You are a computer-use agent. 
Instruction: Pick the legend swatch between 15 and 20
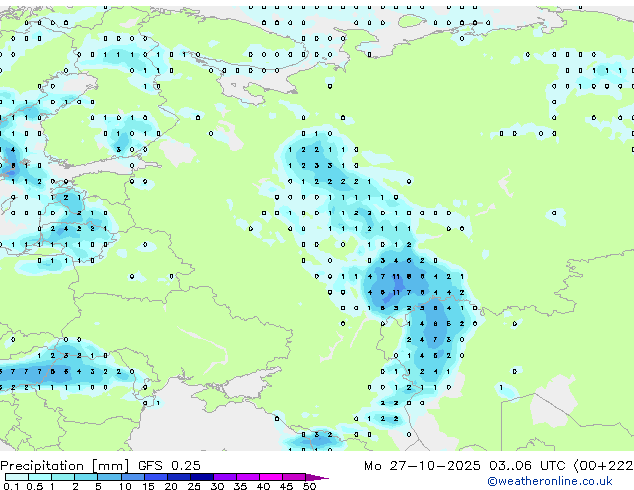point(155,477)
